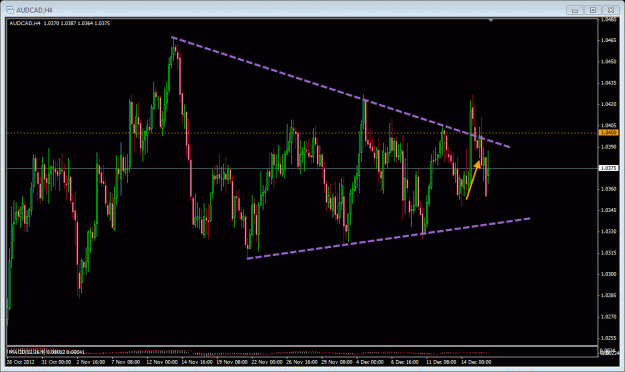
Task: Click the 4 Dec 00:00 time label
Action: coord(370,362)
